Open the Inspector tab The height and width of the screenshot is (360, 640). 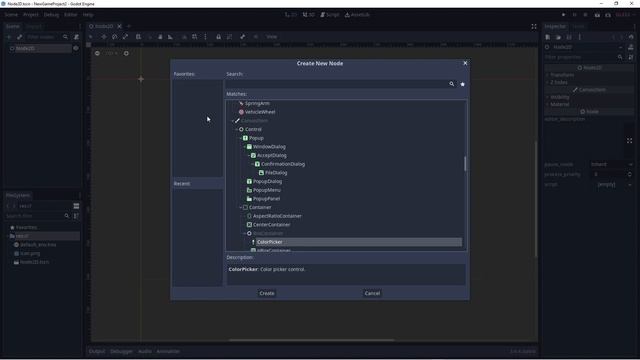coord(555,26)
